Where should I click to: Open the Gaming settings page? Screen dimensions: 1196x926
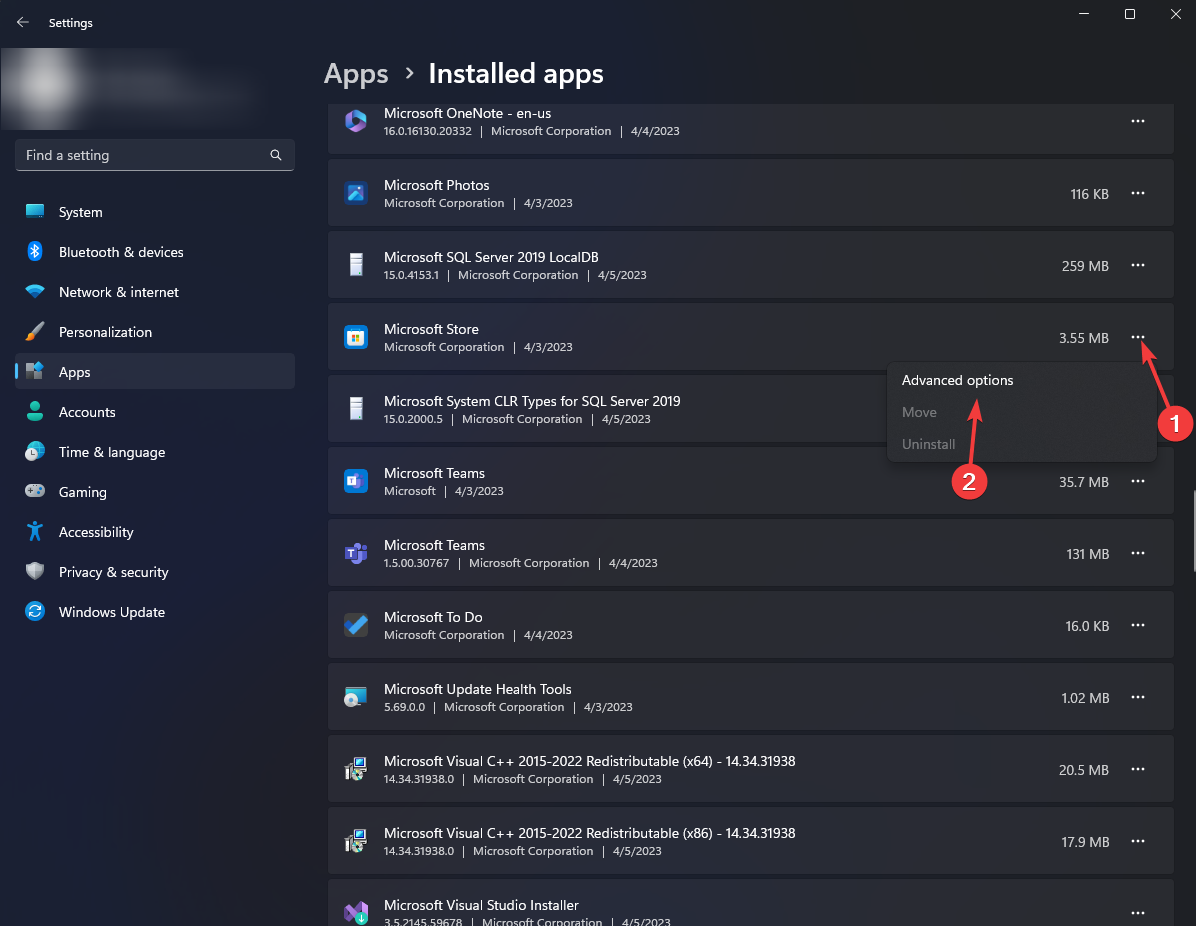[82, 492]
